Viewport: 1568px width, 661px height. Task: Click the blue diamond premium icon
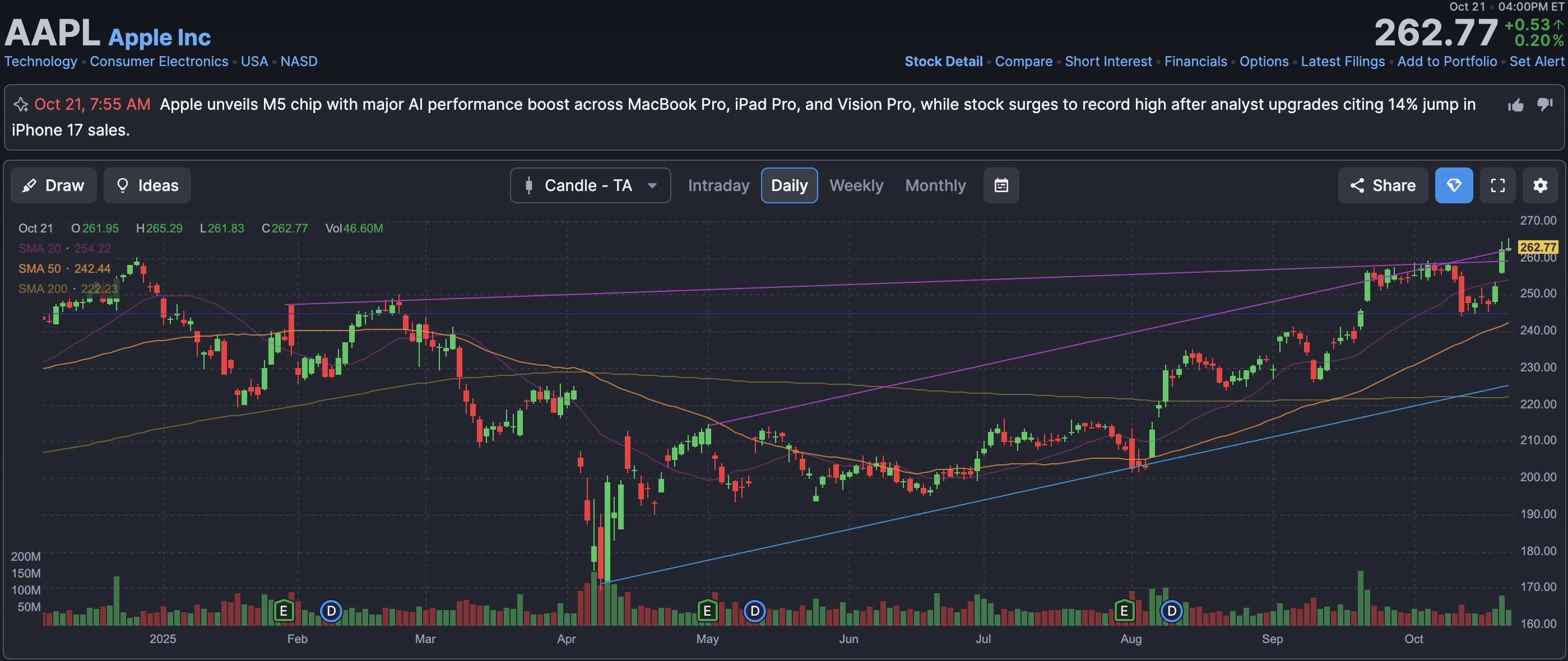1454,185
